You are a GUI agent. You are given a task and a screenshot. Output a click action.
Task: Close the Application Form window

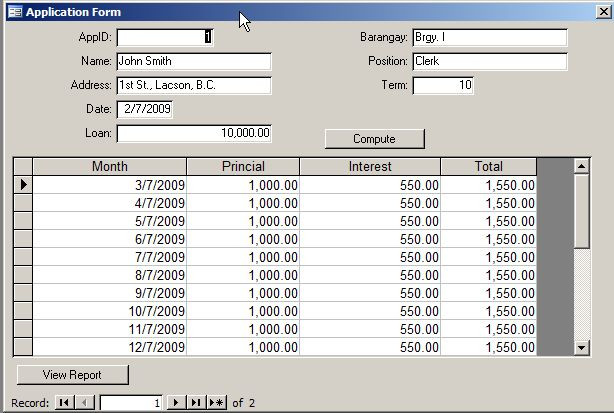602,12
